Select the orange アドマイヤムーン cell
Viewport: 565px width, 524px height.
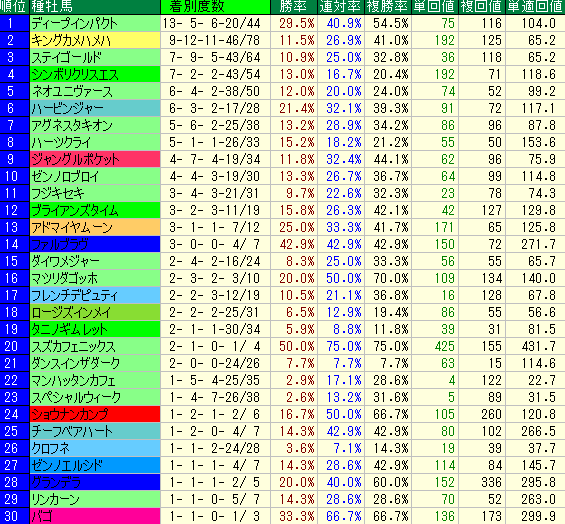[x=95, y=227]
